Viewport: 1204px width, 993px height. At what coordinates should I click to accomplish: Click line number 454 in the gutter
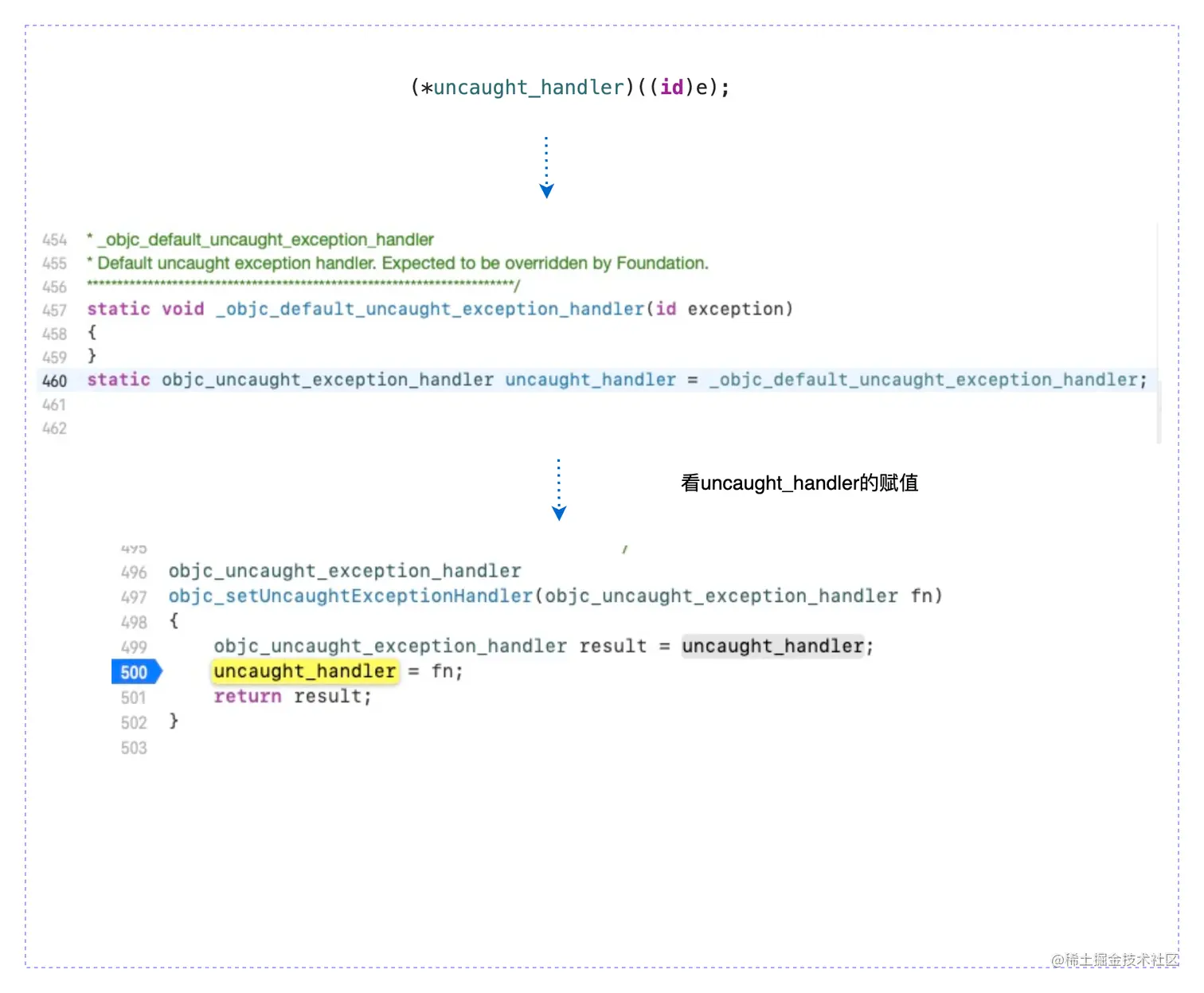[x=54, y=240]
